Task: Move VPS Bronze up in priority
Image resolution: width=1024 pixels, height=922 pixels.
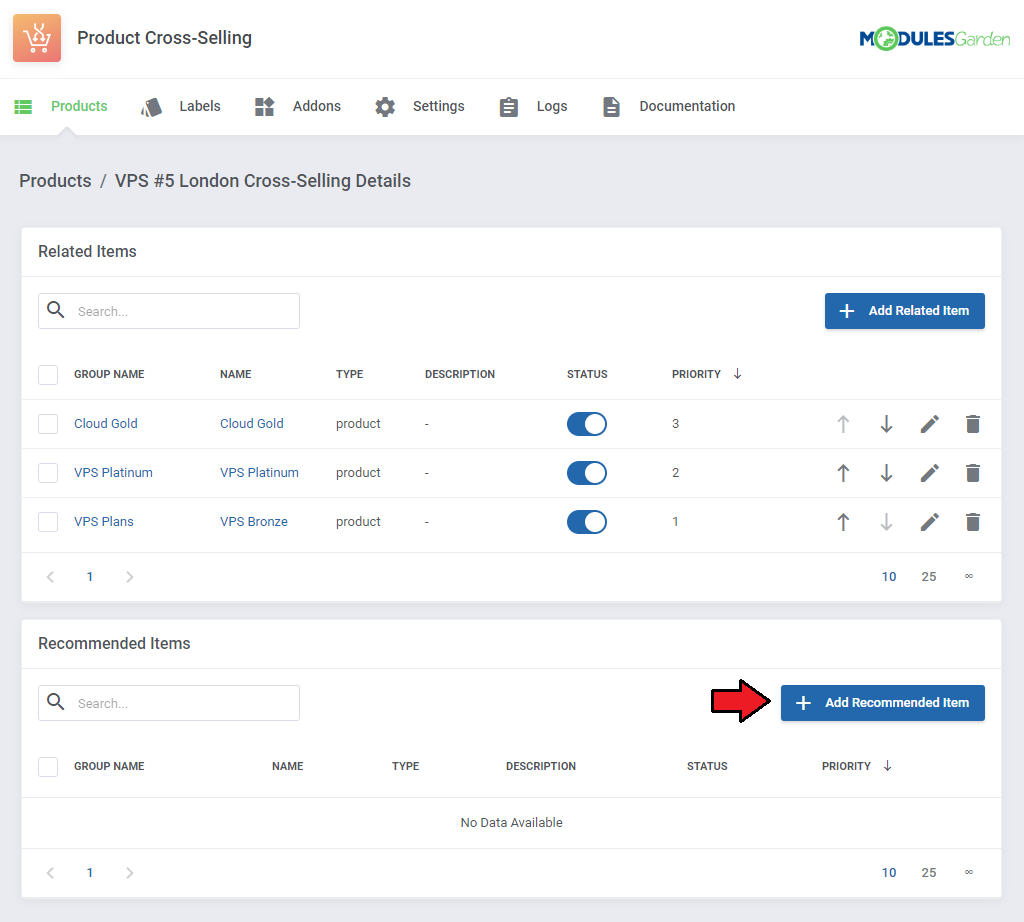Action: 843,522
